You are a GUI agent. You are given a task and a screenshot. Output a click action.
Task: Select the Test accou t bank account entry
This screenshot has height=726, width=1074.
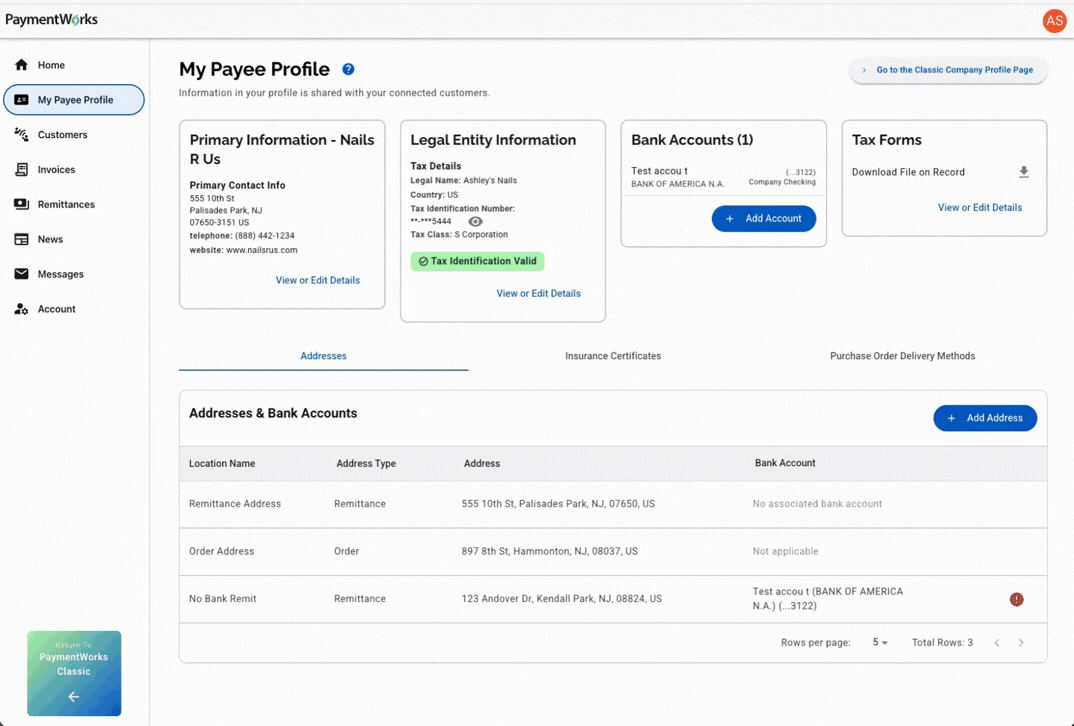[x=723, y=177]
